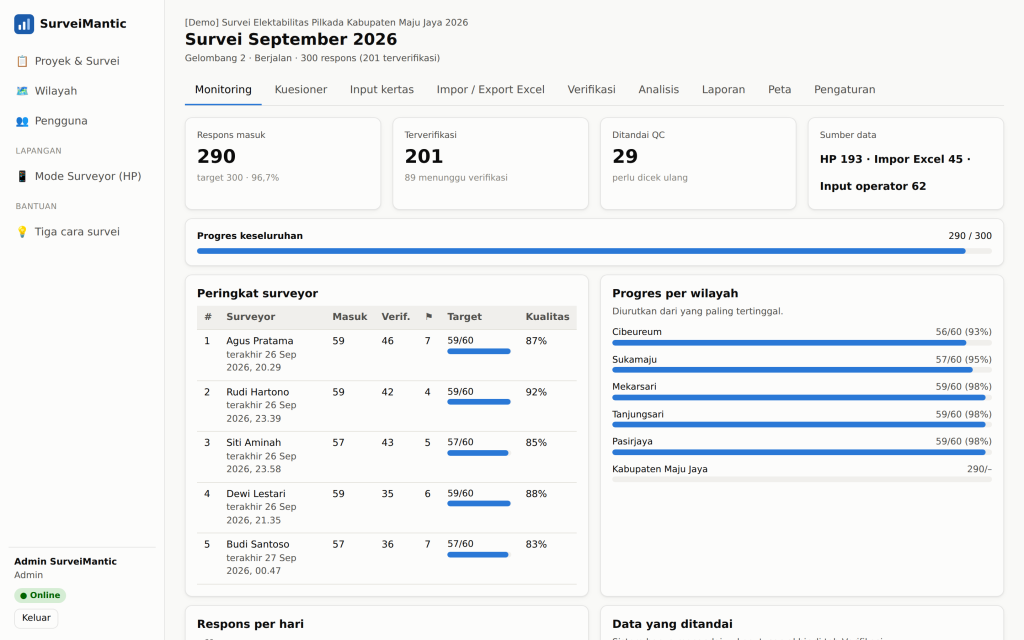Click the clipboard icon beside Proyek & Survei
The width and height of the screenshot is (1024, 640).
(x=22, y=61)
